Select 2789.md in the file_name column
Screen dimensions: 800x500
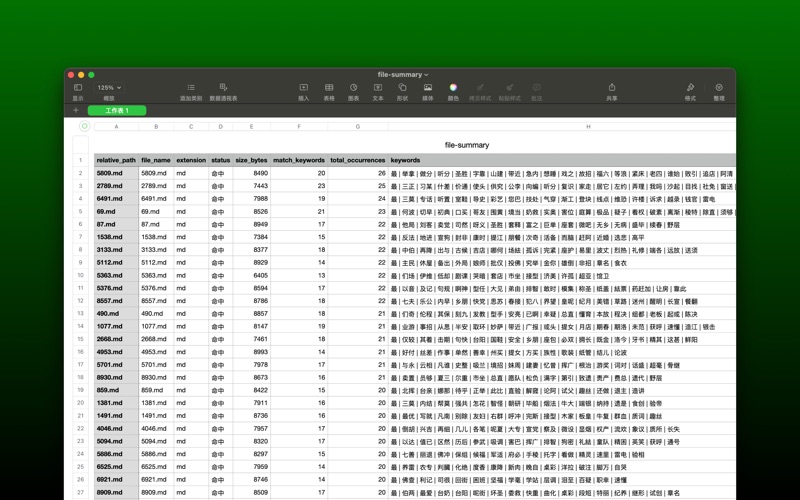point(156,186)
